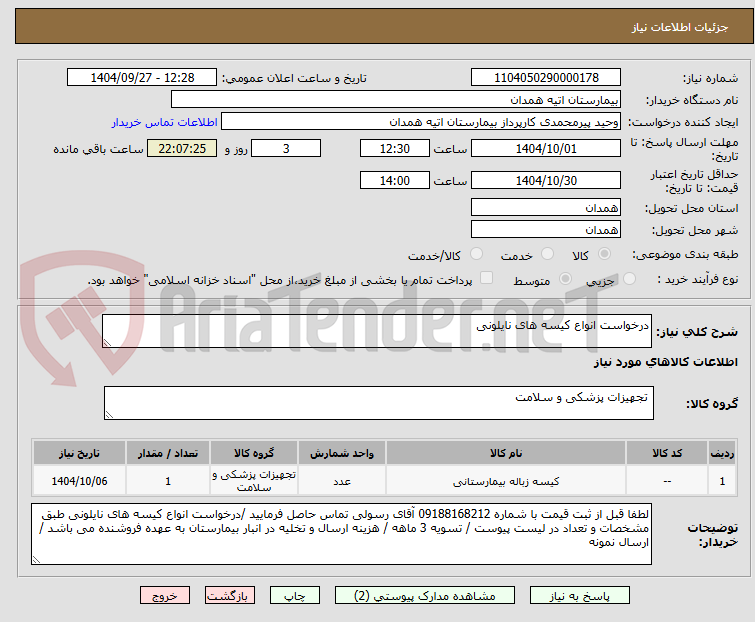The image size is (755, 622).
Task: Click the نام کالا column header
Action: (506, 453)
